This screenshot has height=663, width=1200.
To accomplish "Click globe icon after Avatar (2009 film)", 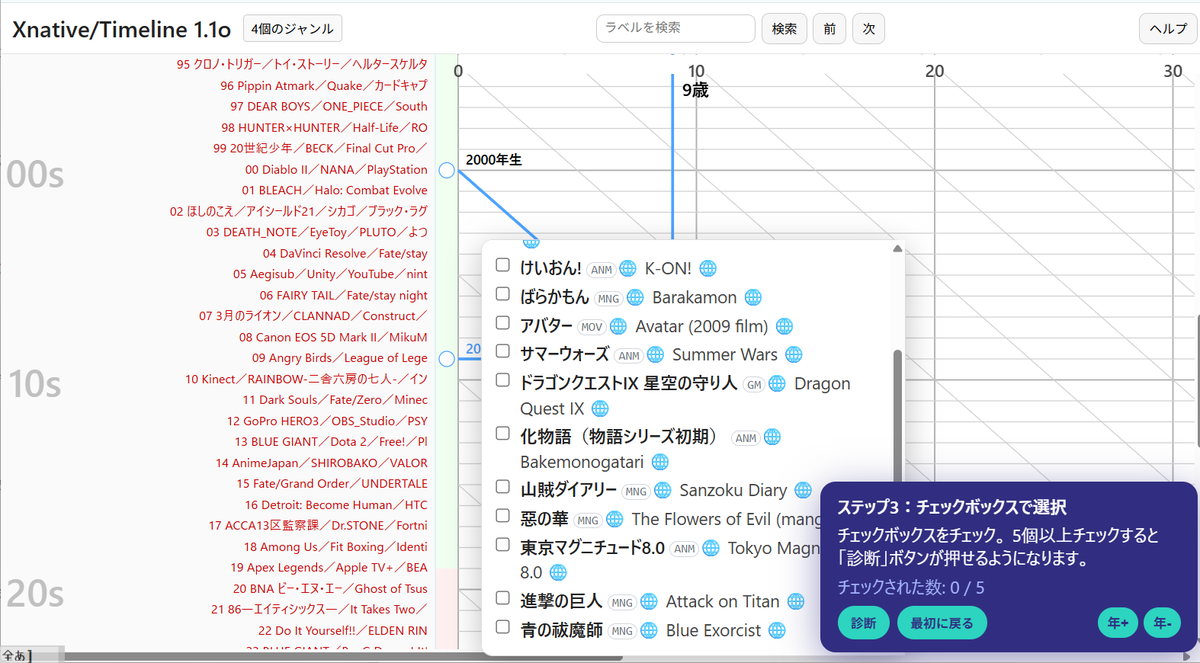I will click(x=784, y=326).
